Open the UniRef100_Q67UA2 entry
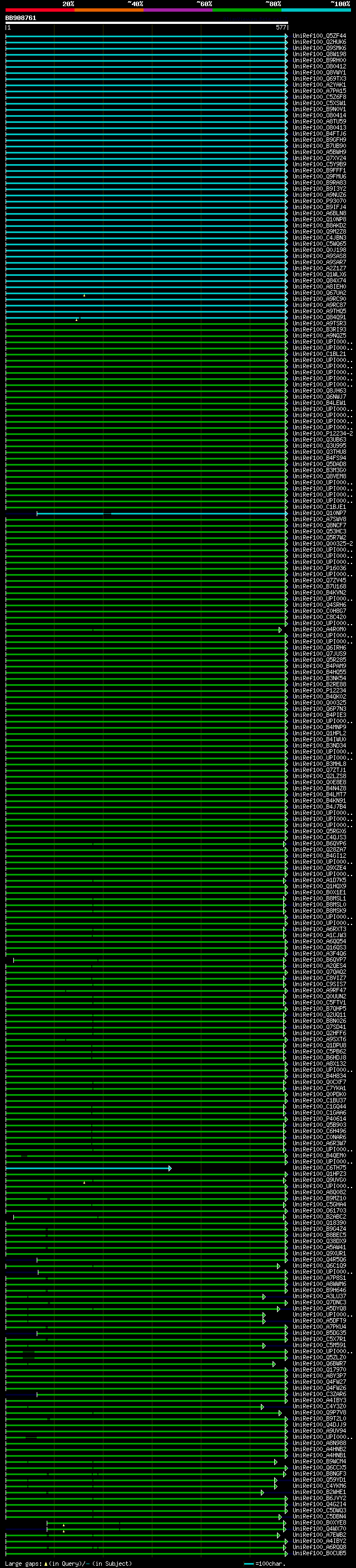The height and width of the screenshot is (1568, 356). (319, 293)
